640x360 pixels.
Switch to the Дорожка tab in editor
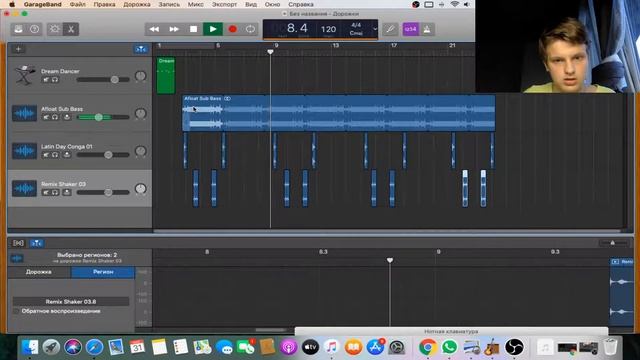(39, 272)
